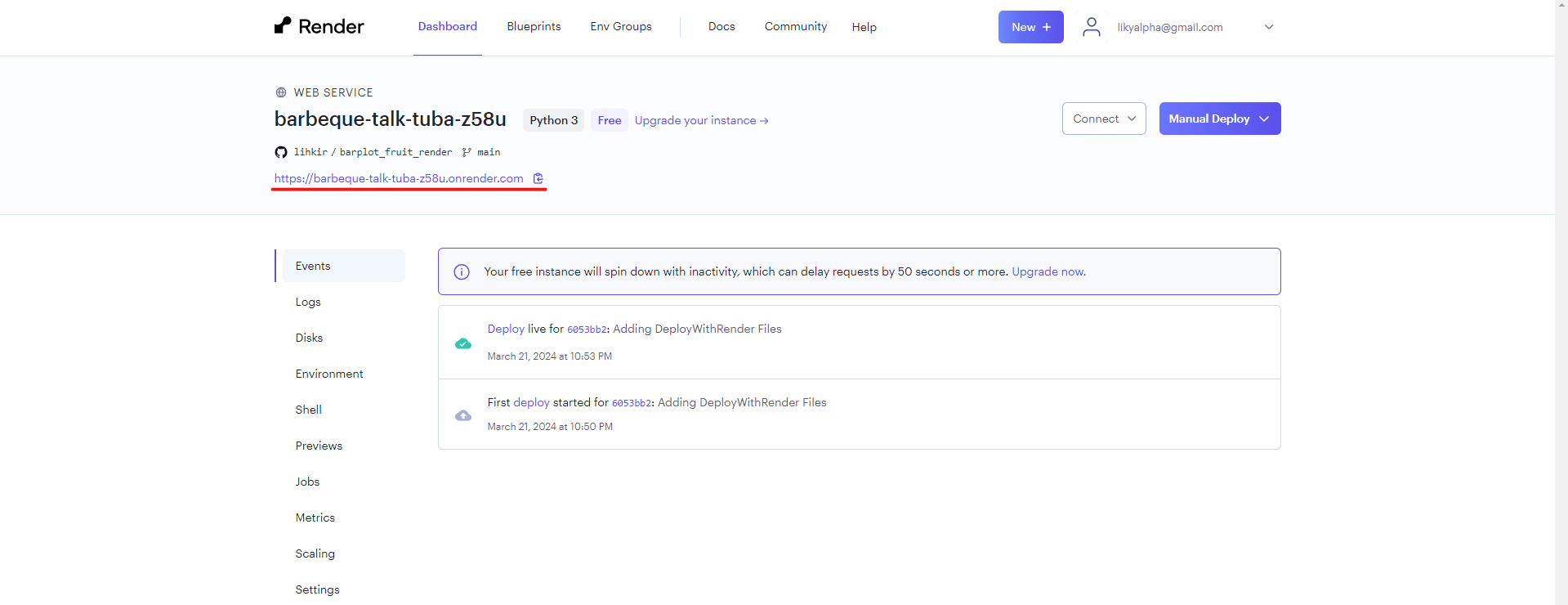Click the green cloud deploy-live icon
Image resolution: width=1568 pixels, height=605 pixels.
click(x=463, y=343)
